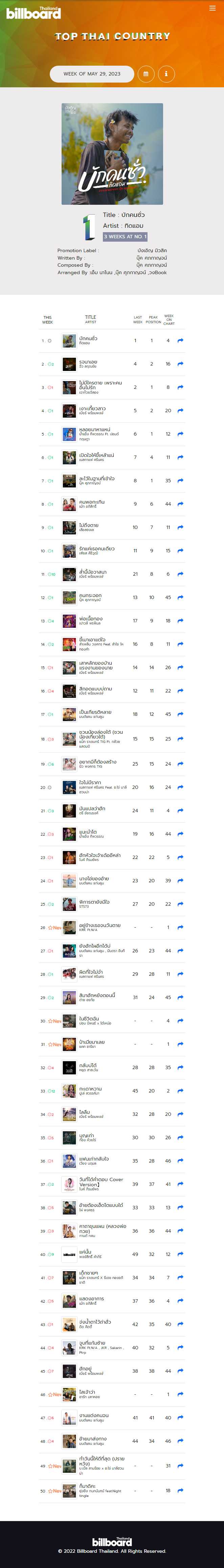Open the album thumbnail at rank 12
Screen dimensions: 224x1568
click(69, 598)
